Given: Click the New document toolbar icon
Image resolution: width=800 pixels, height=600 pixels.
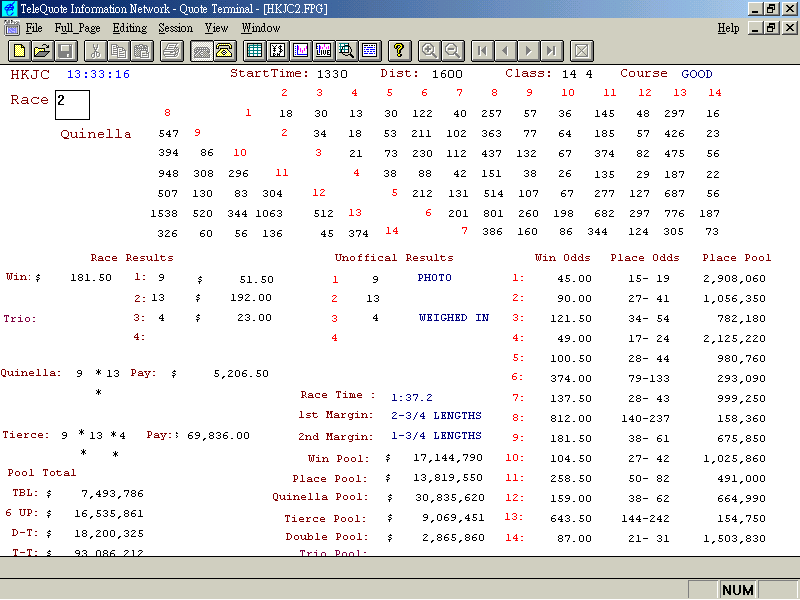Looking at the screenshot, I should click(x=19, y=51).
